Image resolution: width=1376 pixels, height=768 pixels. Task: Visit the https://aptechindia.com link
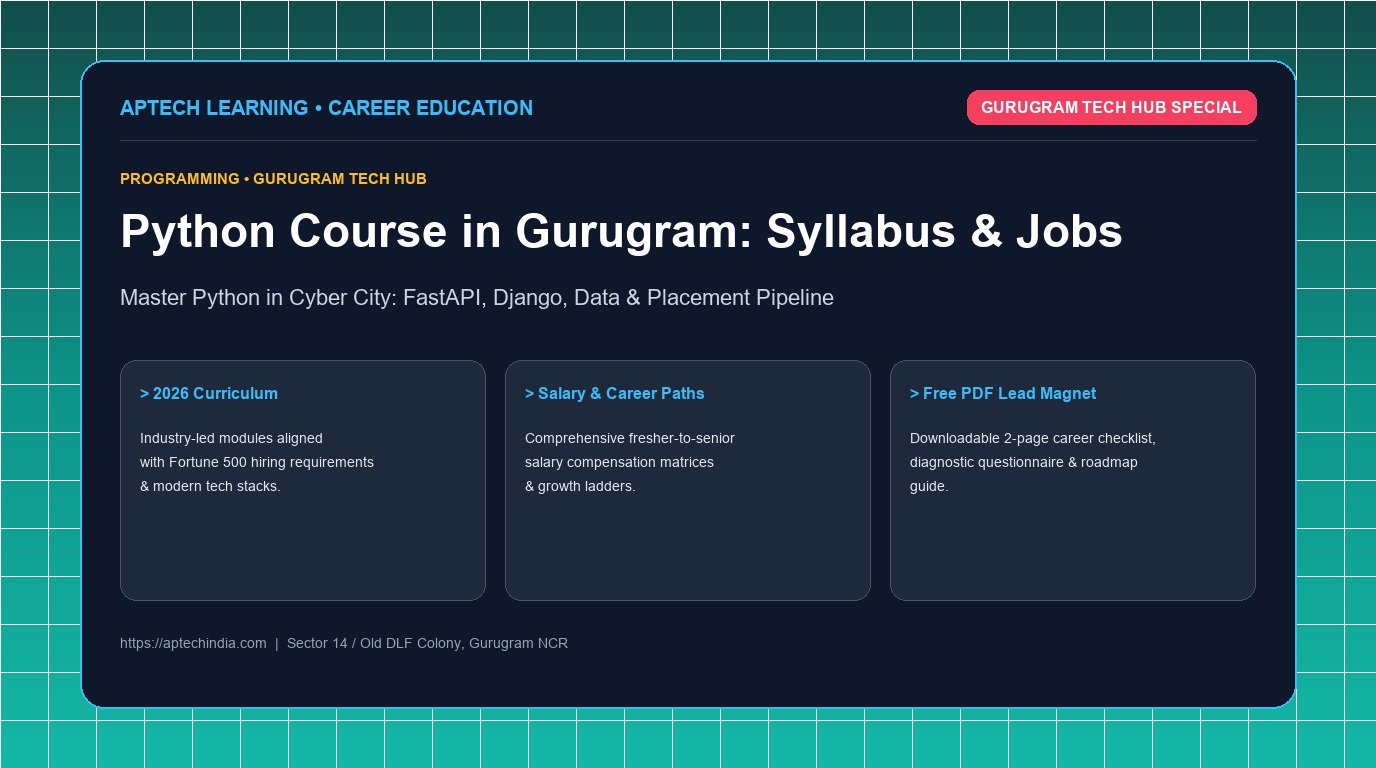point(193,644)
